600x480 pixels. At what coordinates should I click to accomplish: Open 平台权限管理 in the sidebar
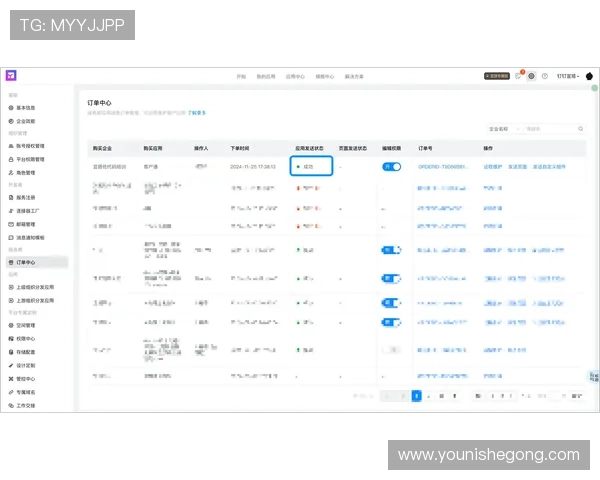pos(26,159)
